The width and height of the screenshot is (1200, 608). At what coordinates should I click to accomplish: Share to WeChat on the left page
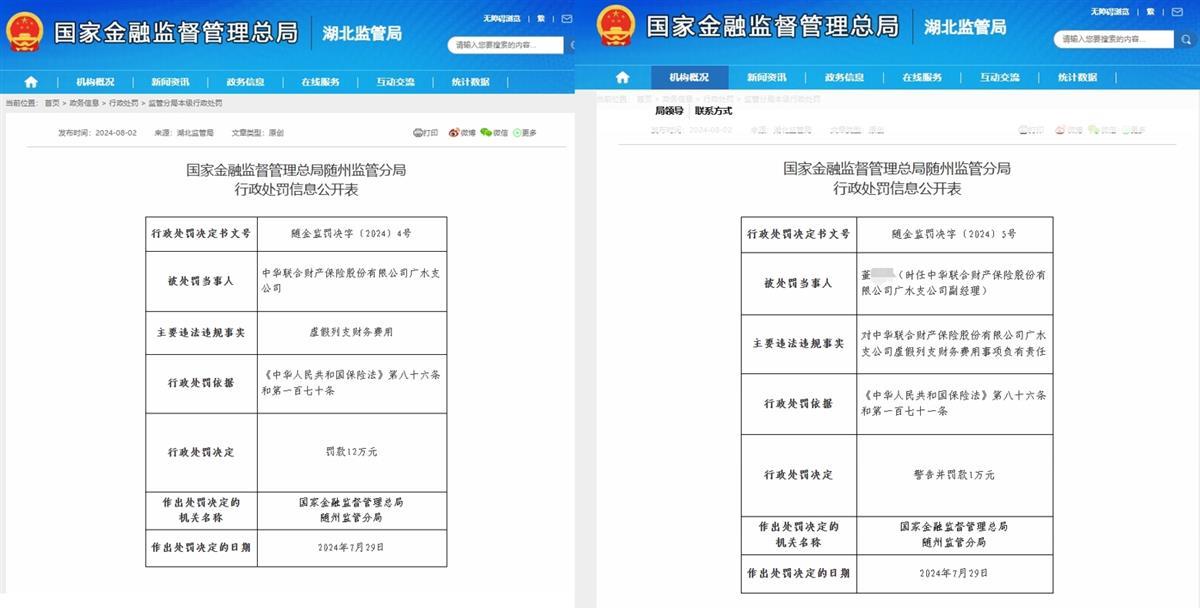[x=493, y=132]
